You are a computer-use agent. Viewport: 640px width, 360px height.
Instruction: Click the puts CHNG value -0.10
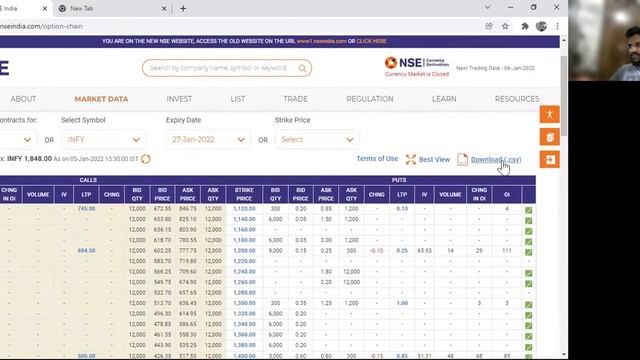376,251
